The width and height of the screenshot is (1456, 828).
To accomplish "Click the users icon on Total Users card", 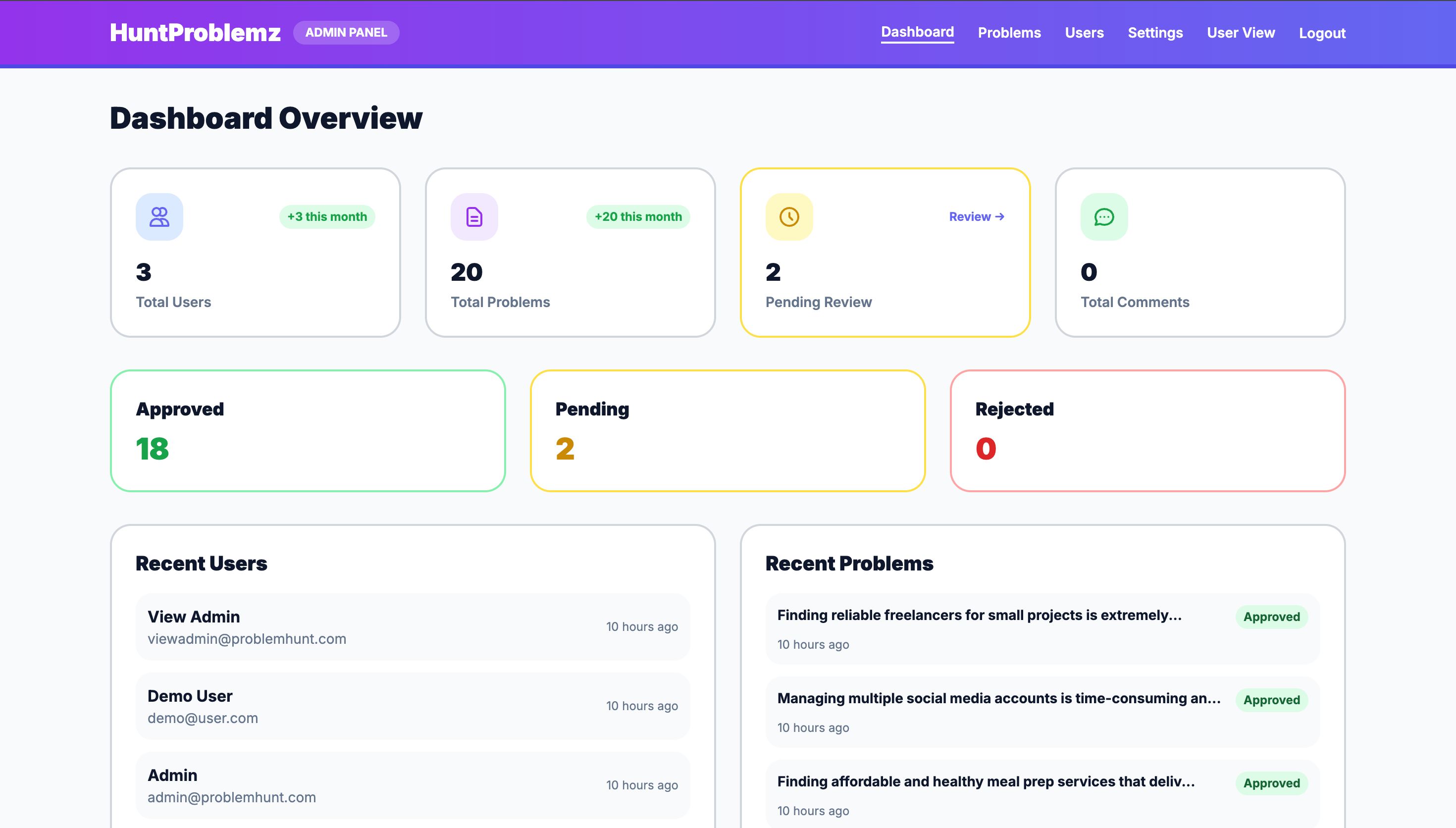I will tap(159, 217).
